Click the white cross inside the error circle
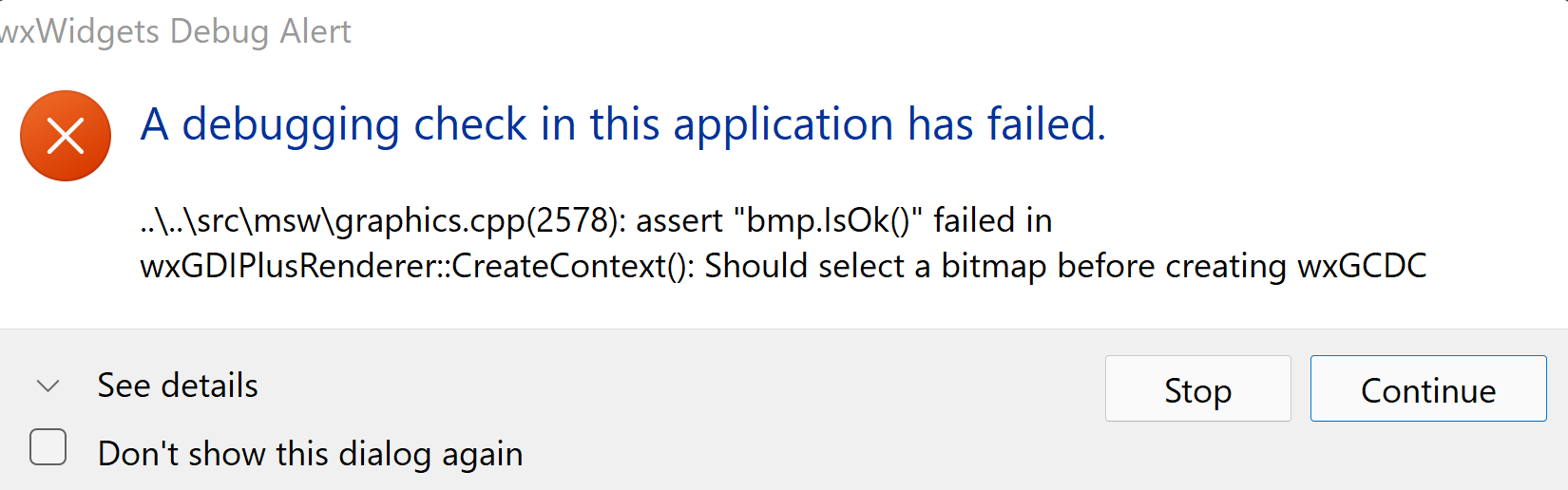Image resolution: width=1568 pixels, height=490 pixels. pos(66,136)
